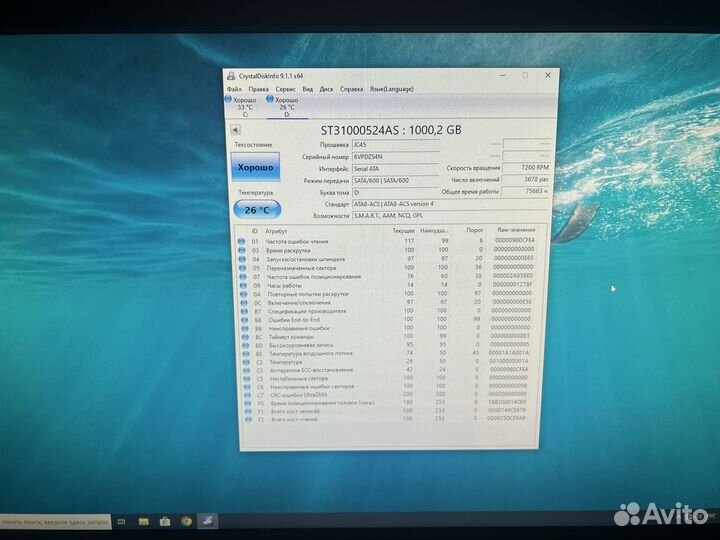Click the Прошивка field showing JC45
The image size is (720, 540).
[x=396, y=145]
